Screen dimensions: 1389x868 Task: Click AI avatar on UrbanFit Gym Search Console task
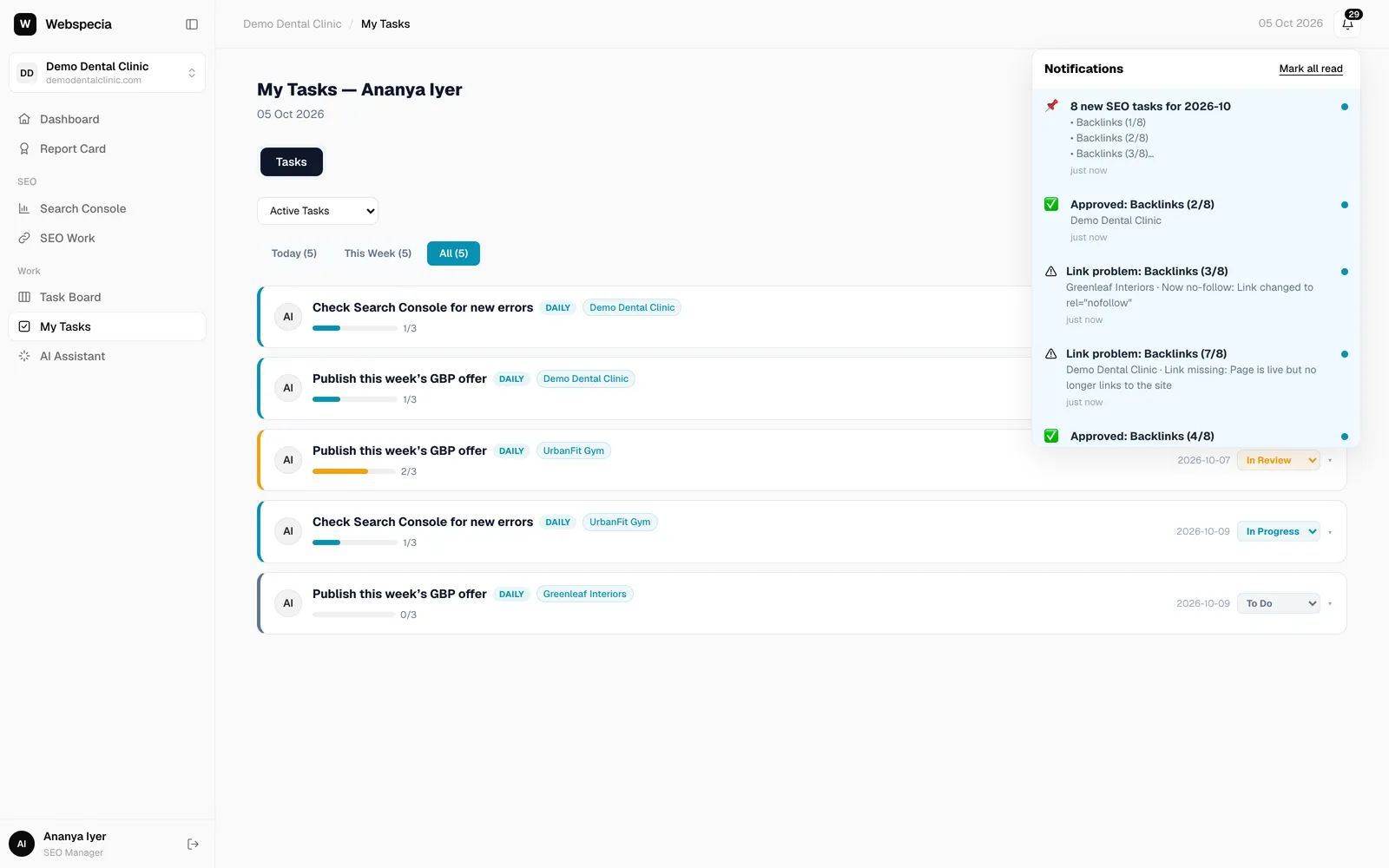point(288,531)
